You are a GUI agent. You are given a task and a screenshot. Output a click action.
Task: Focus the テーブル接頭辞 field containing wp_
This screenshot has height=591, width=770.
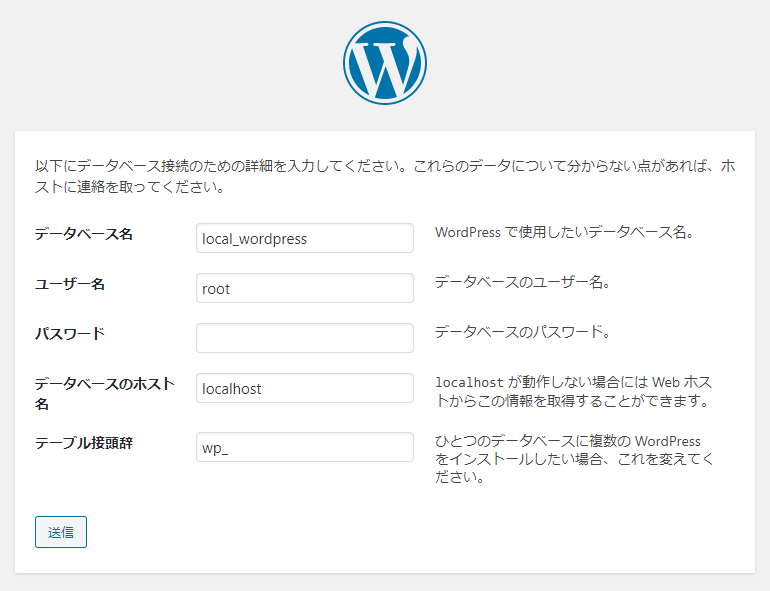pos(305,447)
